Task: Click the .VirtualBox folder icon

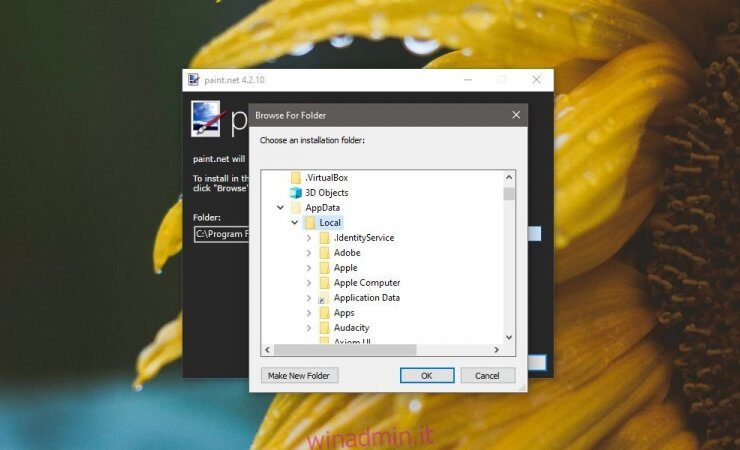Action: pos(296,178)
